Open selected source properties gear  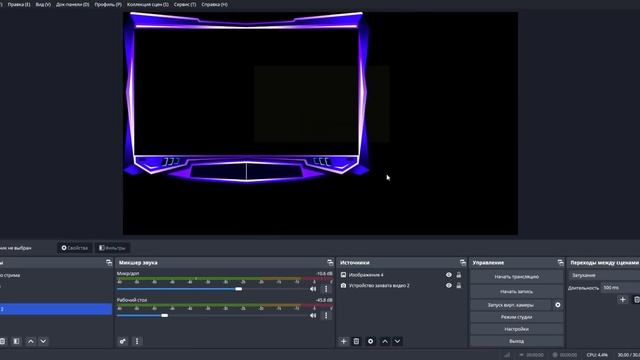tap(371, 341)
